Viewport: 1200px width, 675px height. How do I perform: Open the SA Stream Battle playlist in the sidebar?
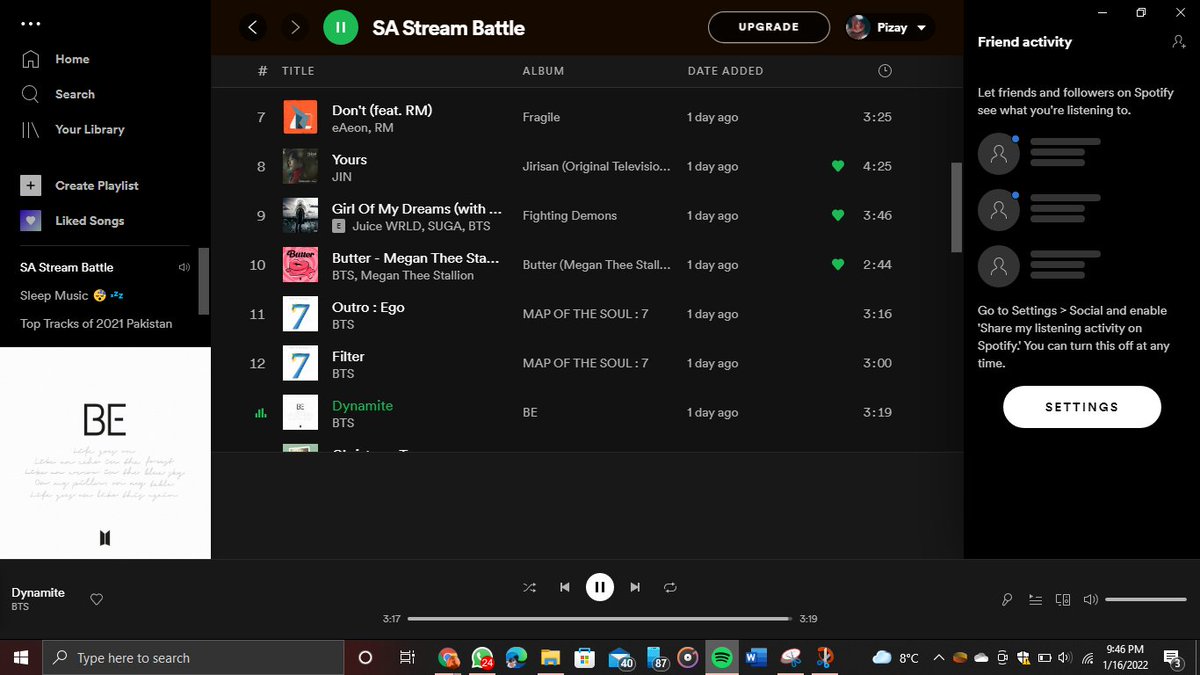(x=67, y=267)
